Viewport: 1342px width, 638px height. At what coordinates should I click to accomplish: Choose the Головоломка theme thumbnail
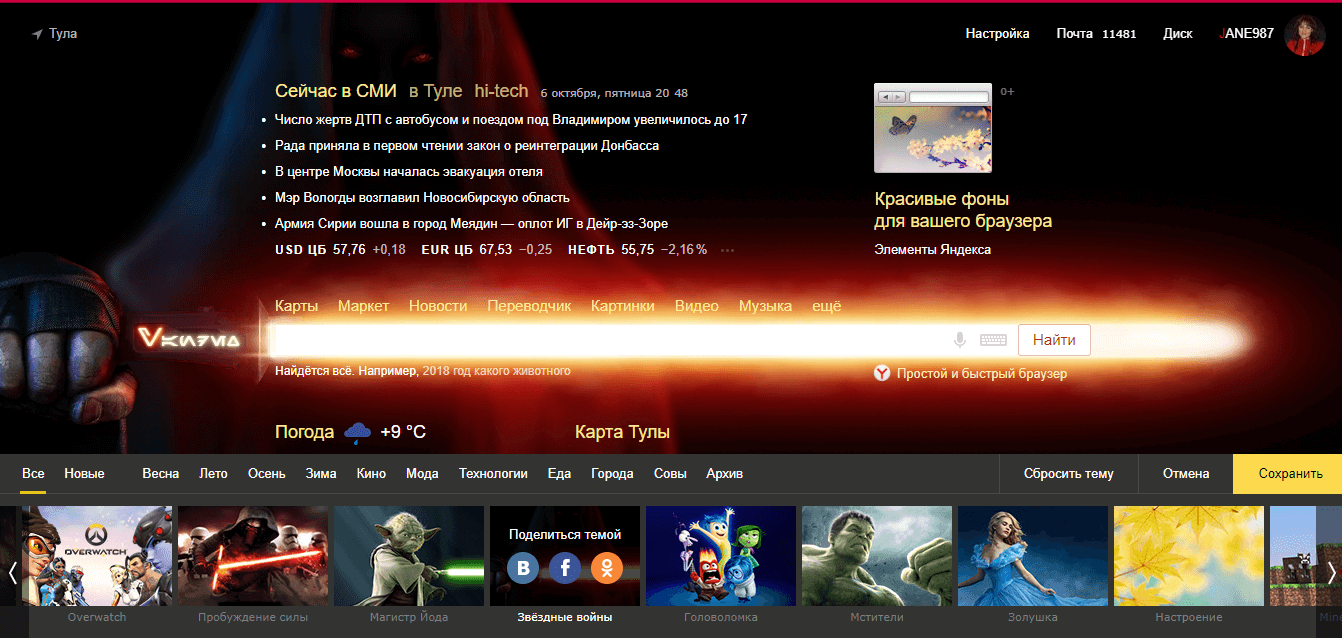(x=721, y=556)
